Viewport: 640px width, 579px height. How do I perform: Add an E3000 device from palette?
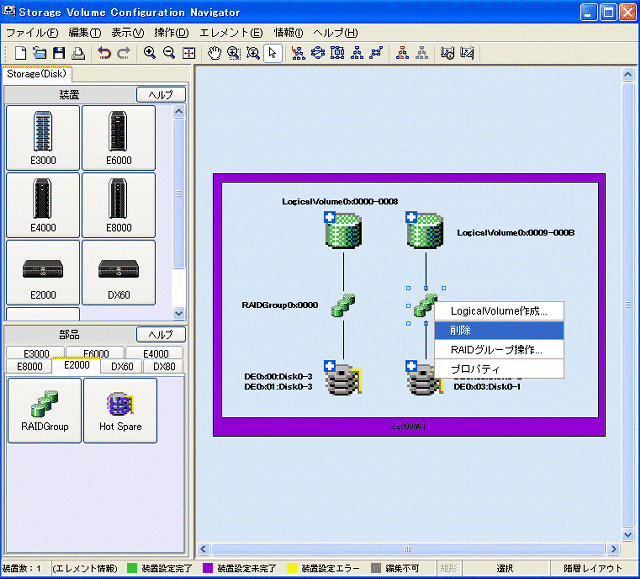pyautogui.click(x=42, y=138)
